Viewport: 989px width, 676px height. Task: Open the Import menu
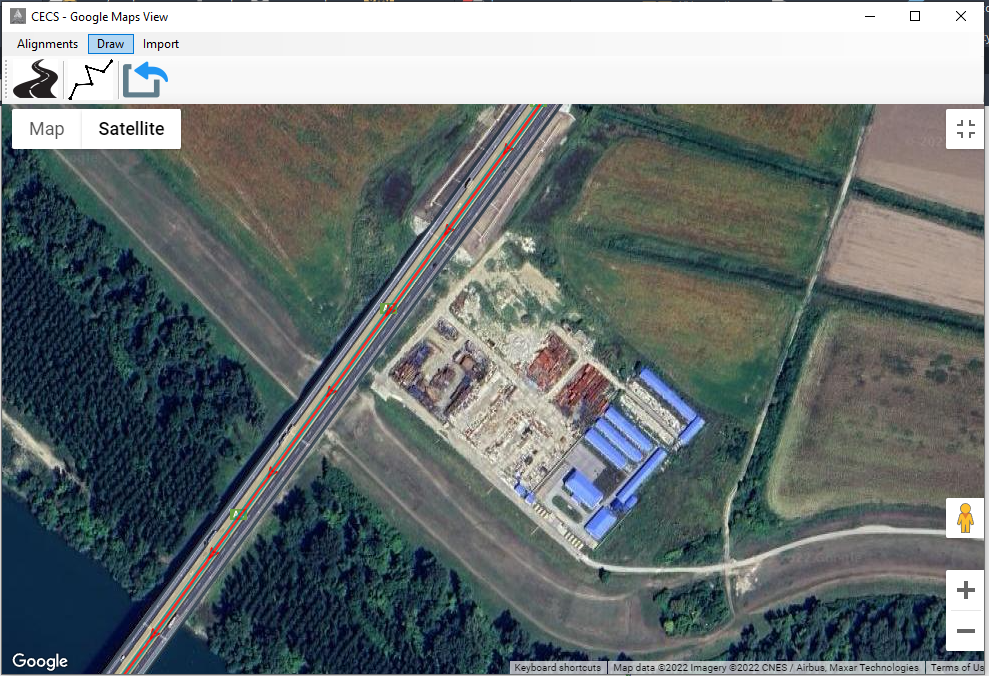tap(161, 44)
